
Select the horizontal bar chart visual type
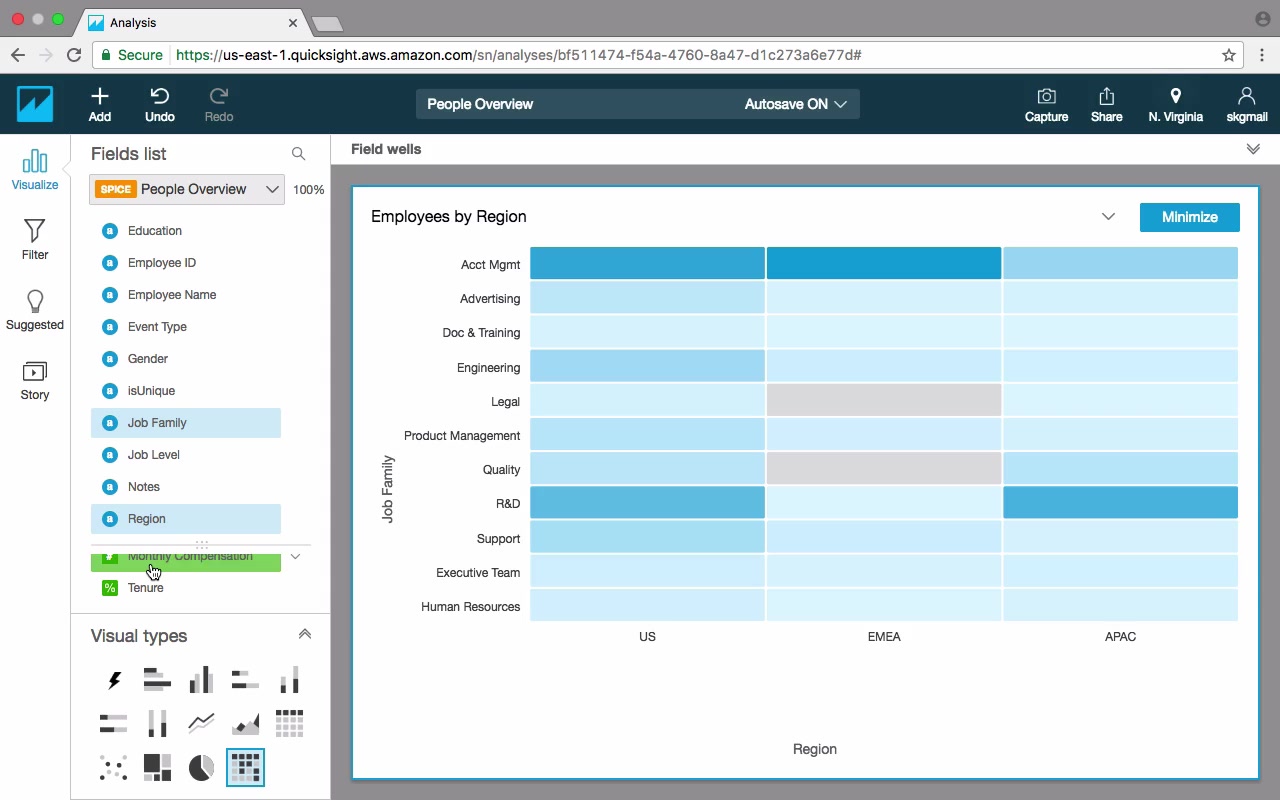[x=157, y=681]
